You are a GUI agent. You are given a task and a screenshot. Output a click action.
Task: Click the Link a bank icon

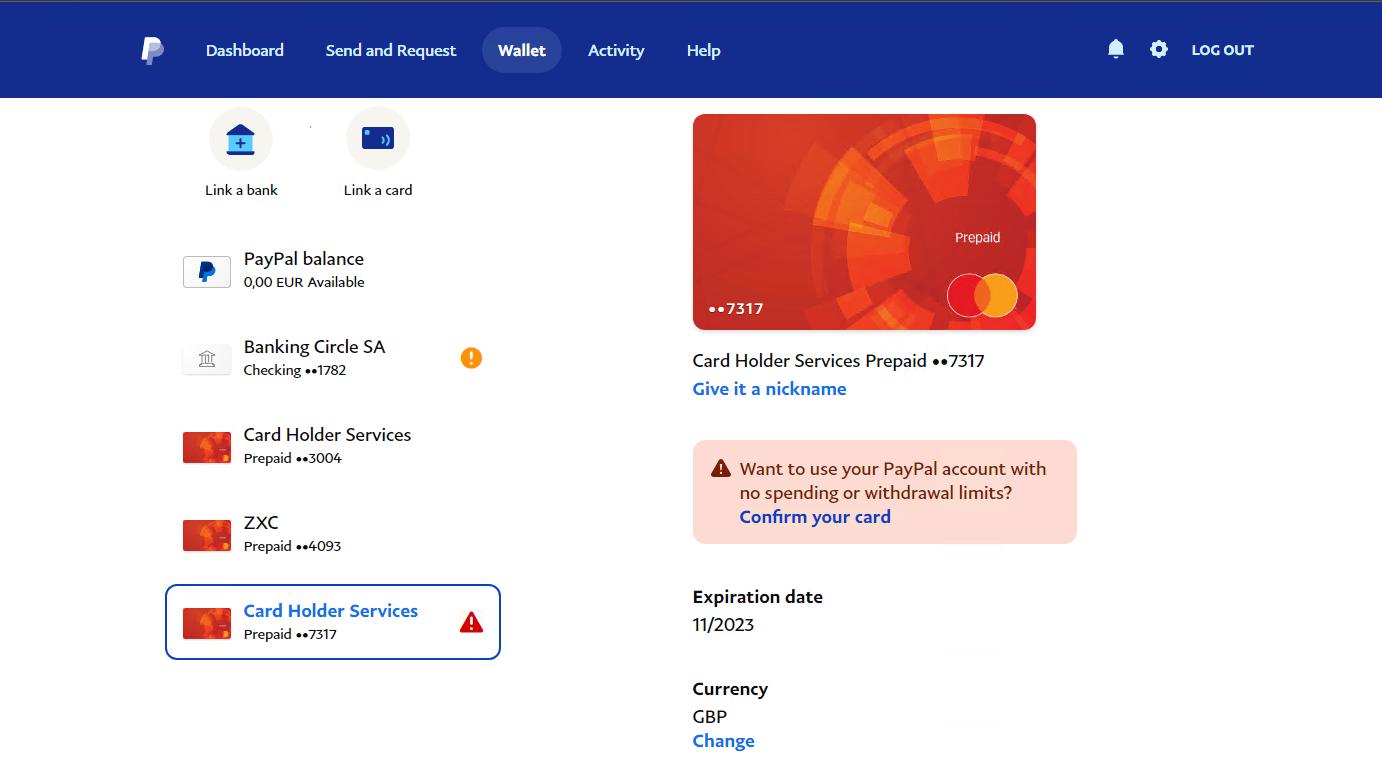241,139
